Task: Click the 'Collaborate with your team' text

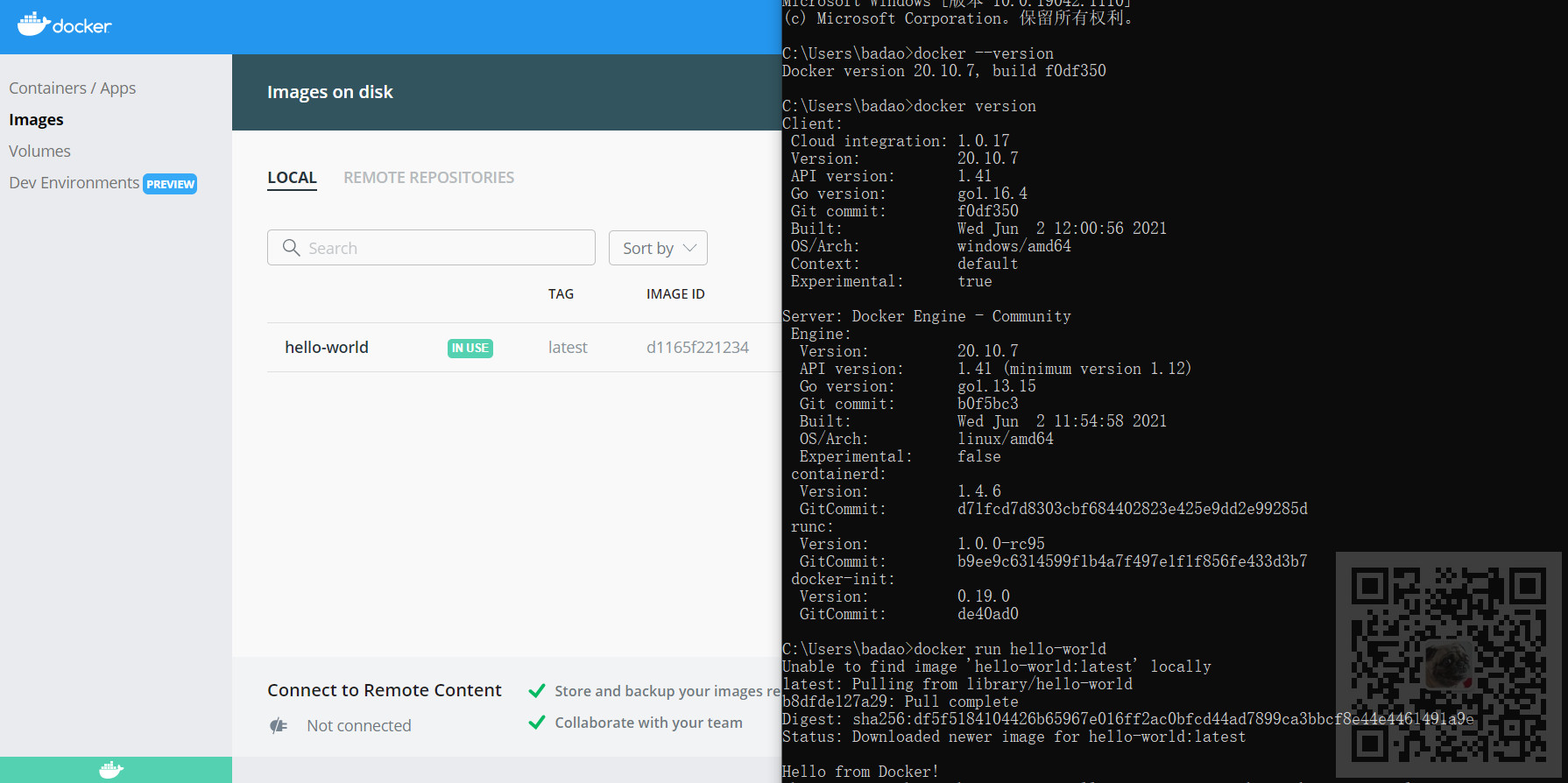Action: point(648,723)
